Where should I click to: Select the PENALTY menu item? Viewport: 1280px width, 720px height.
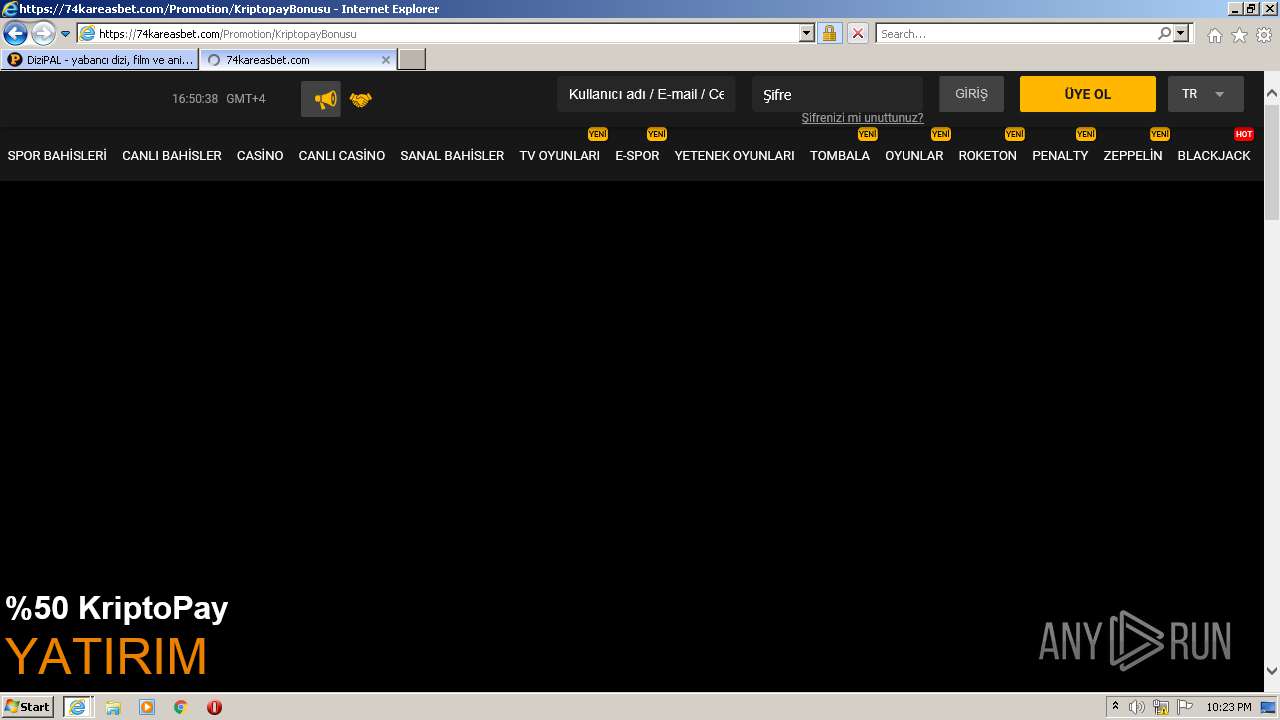click(1060, 156)
